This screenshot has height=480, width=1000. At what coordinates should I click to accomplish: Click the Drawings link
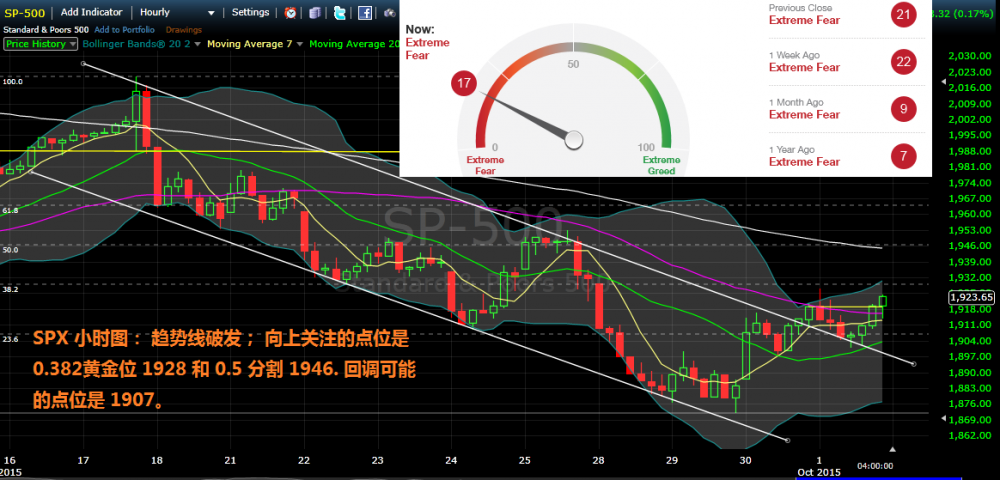coord(184,29)
